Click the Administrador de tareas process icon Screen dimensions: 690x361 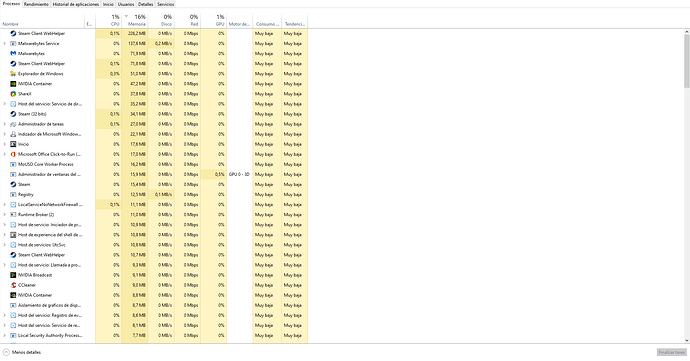point(13,124)
